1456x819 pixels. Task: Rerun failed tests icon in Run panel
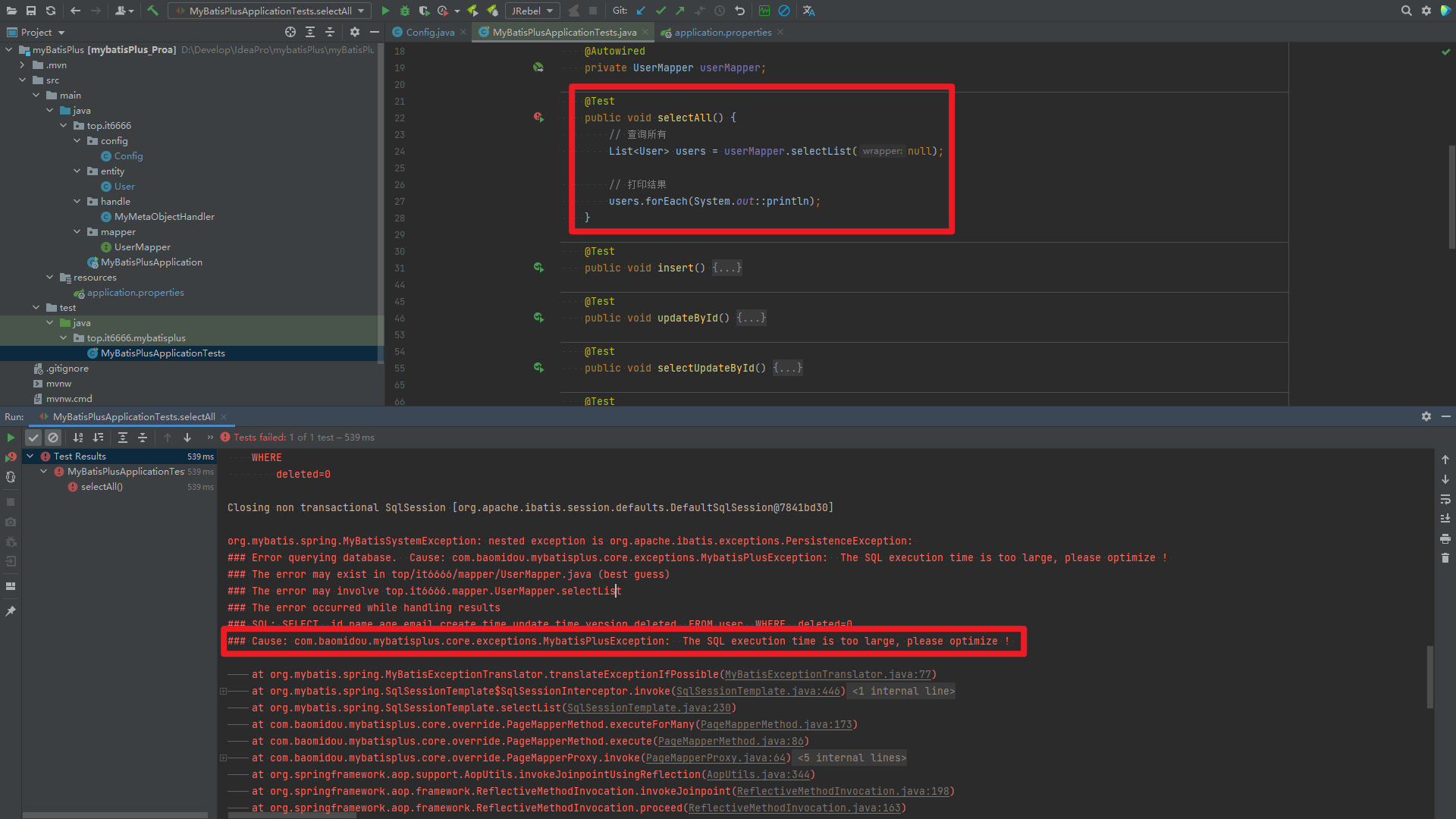(x=11, y=457)
